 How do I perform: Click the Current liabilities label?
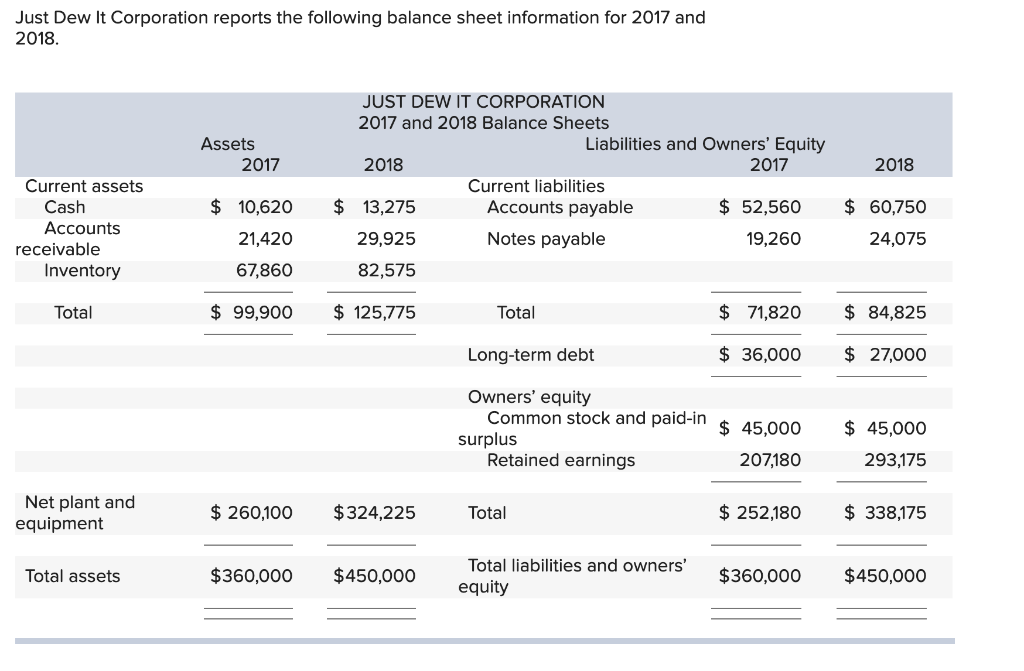click(x=536, y=186)
